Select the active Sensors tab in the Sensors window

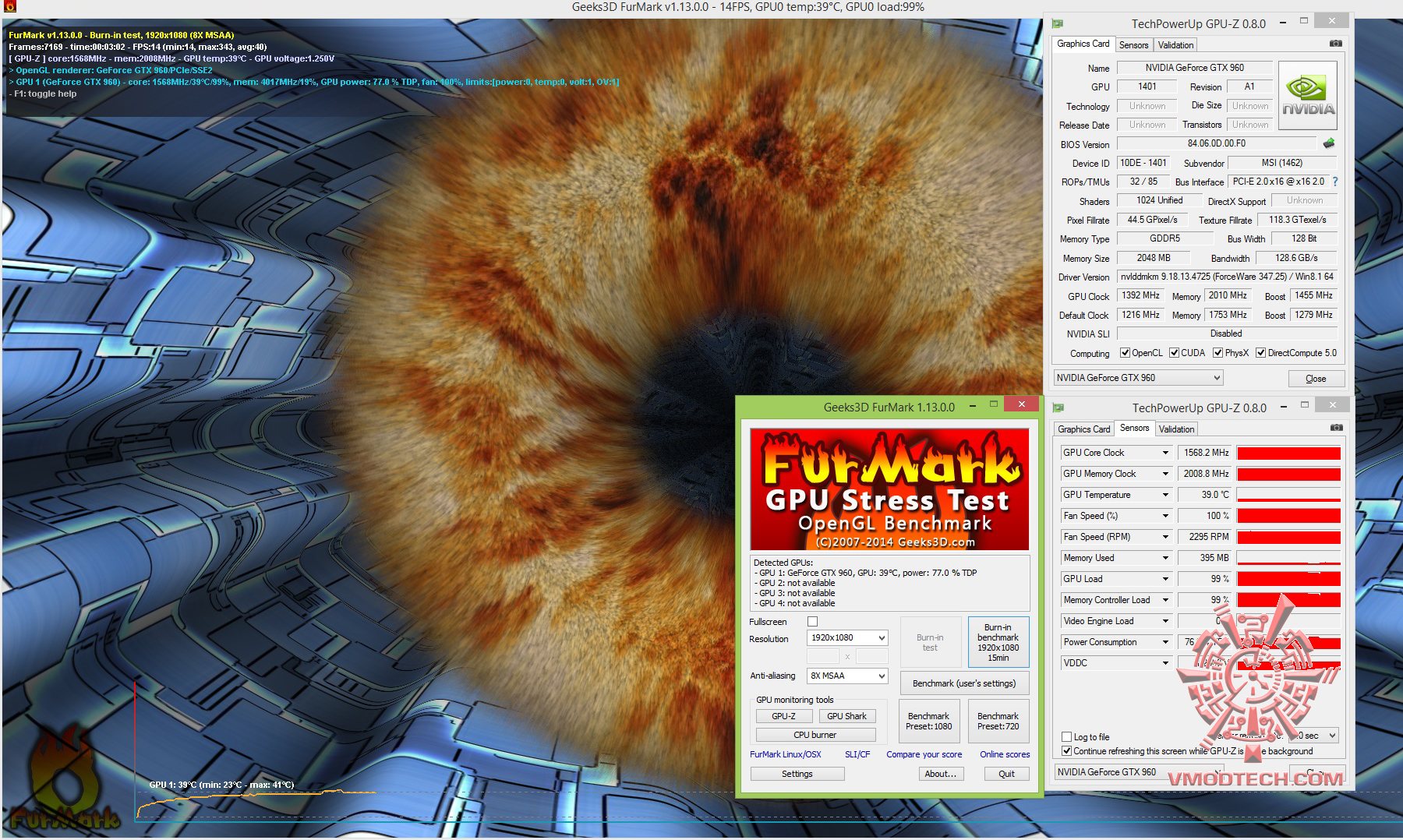1134,428
